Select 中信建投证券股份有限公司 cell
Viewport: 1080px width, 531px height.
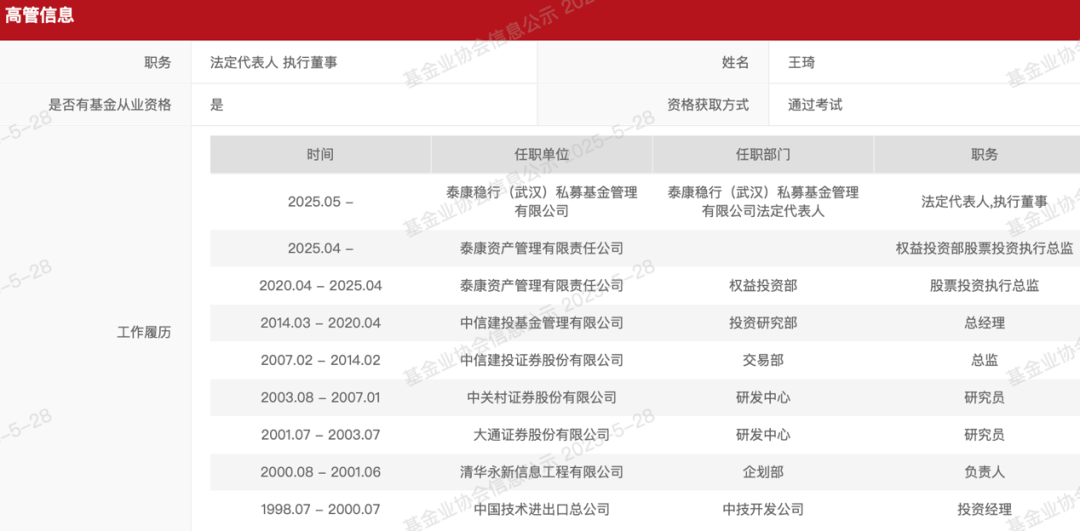(541, 360)
